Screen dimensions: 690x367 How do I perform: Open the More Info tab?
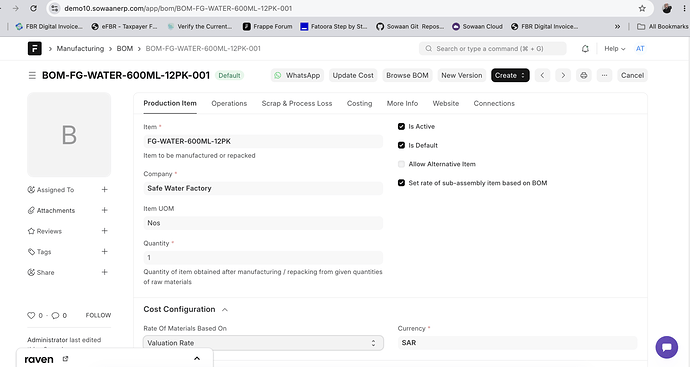click(402, 103)
